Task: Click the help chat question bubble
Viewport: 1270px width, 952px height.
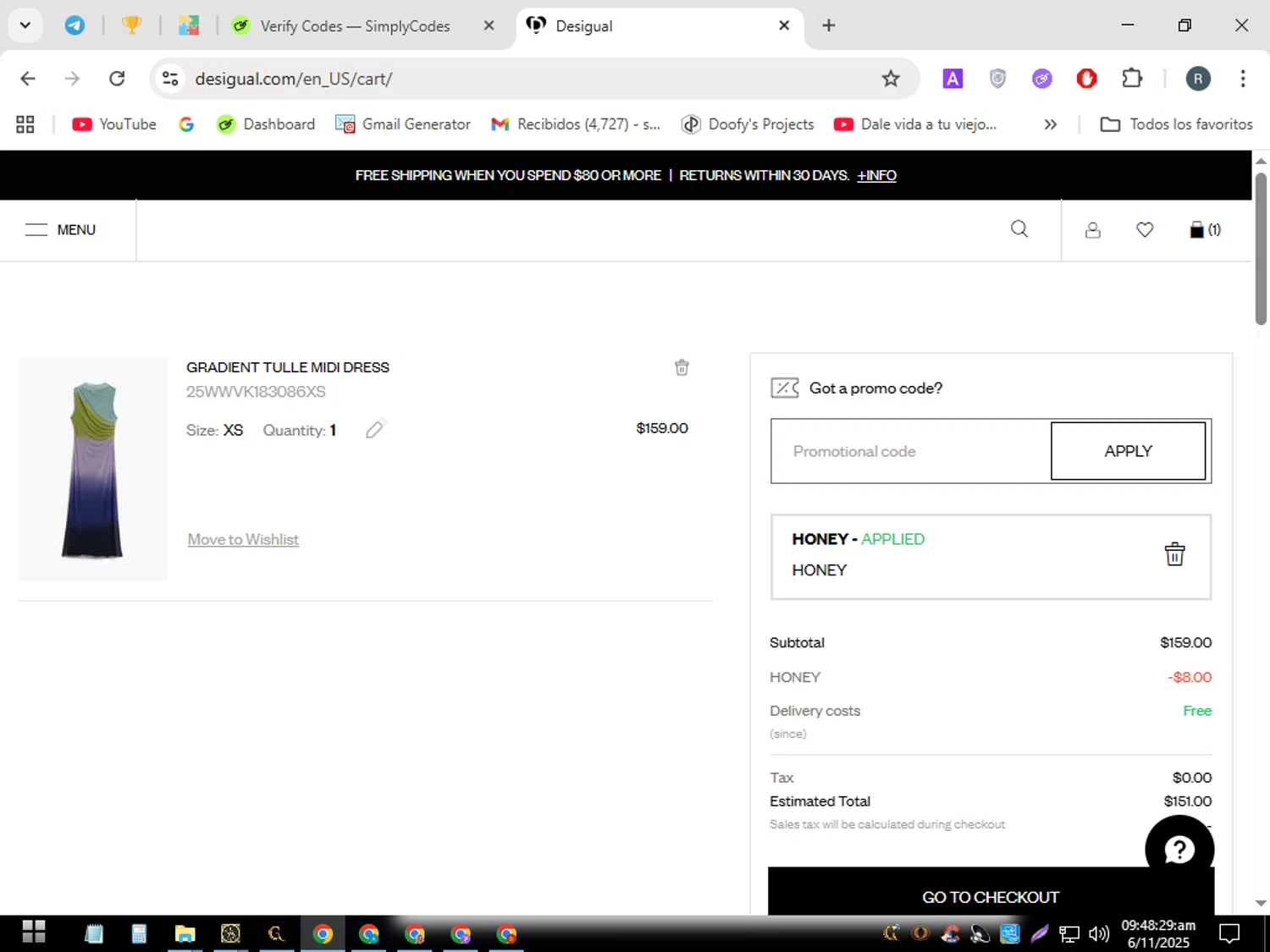Action: tap(1179, 849)
